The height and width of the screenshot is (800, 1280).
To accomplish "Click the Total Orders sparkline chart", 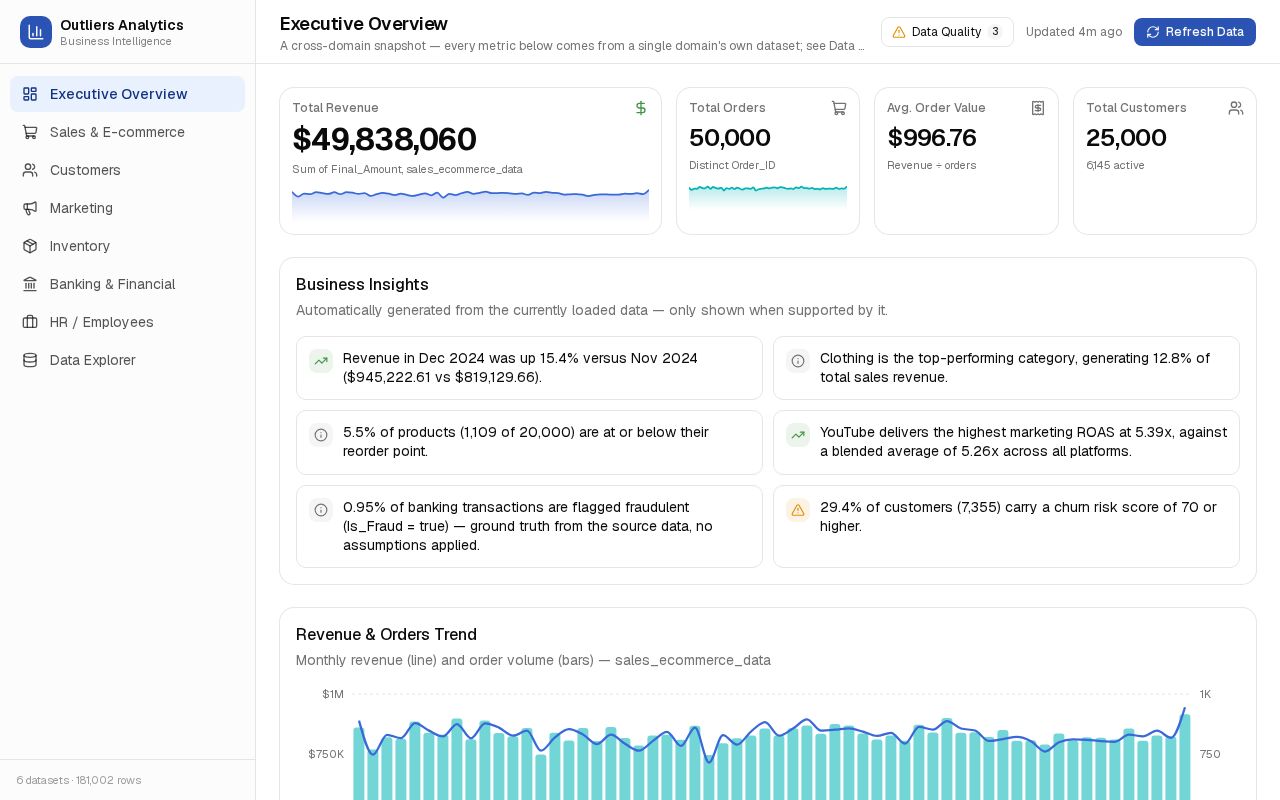I will [768, 197].
